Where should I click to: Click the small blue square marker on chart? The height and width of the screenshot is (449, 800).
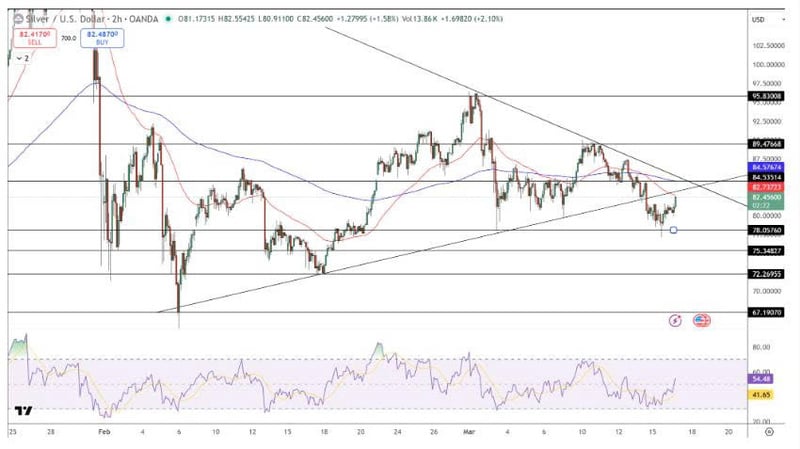(673, 230)
